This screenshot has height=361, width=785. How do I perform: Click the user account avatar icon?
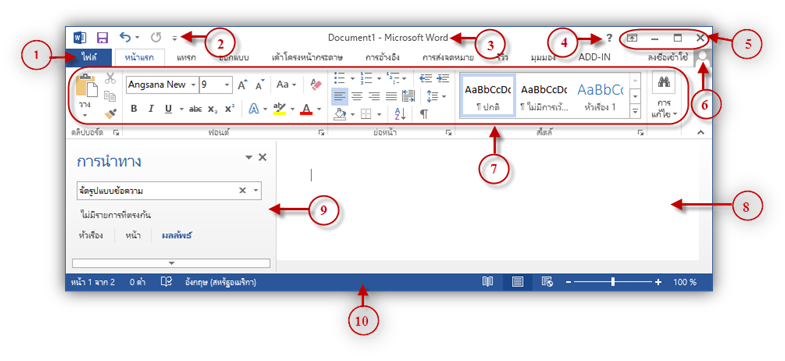(x=703, y=58)
